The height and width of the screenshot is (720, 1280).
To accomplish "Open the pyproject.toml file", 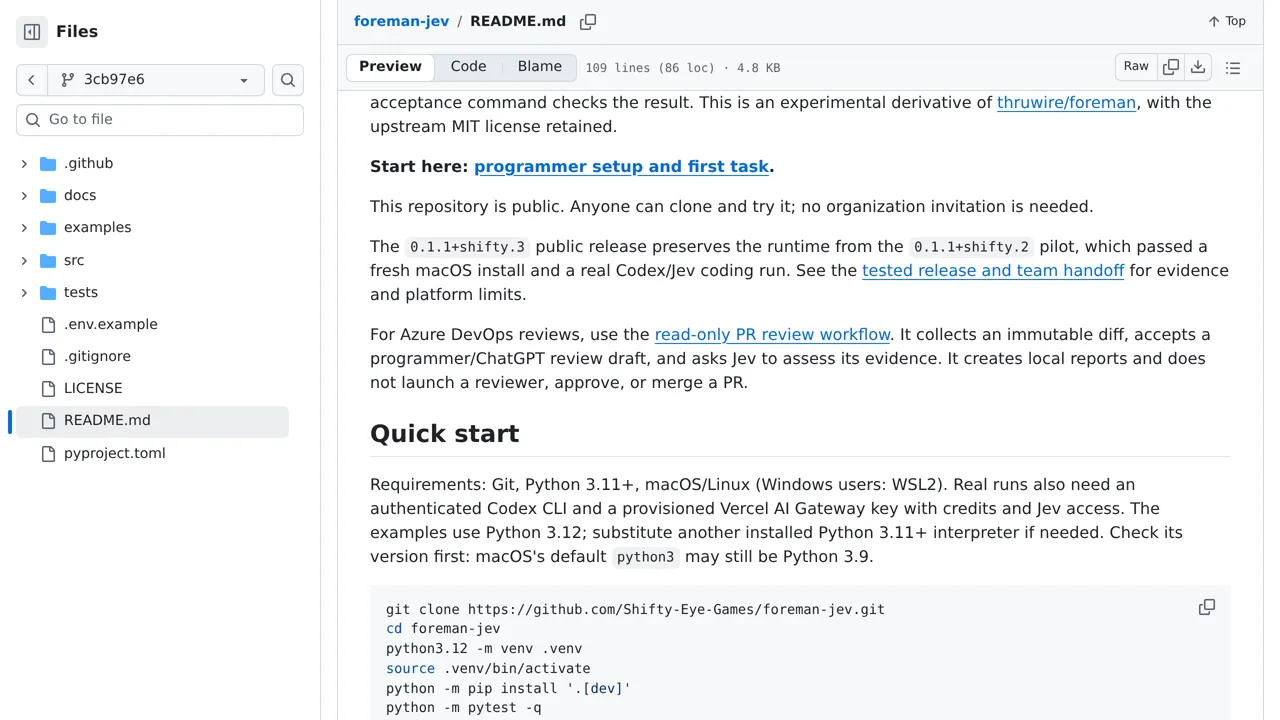I will (x=114, y=453).
